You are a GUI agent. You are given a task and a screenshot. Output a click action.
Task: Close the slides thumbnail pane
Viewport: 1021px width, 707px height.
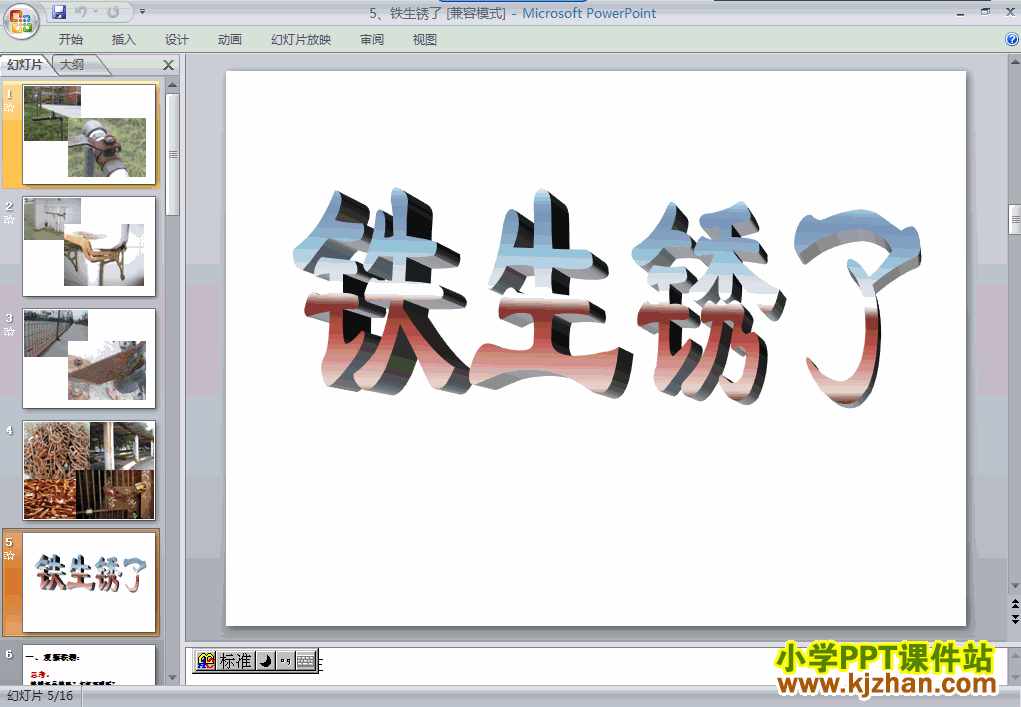point(168,65)
